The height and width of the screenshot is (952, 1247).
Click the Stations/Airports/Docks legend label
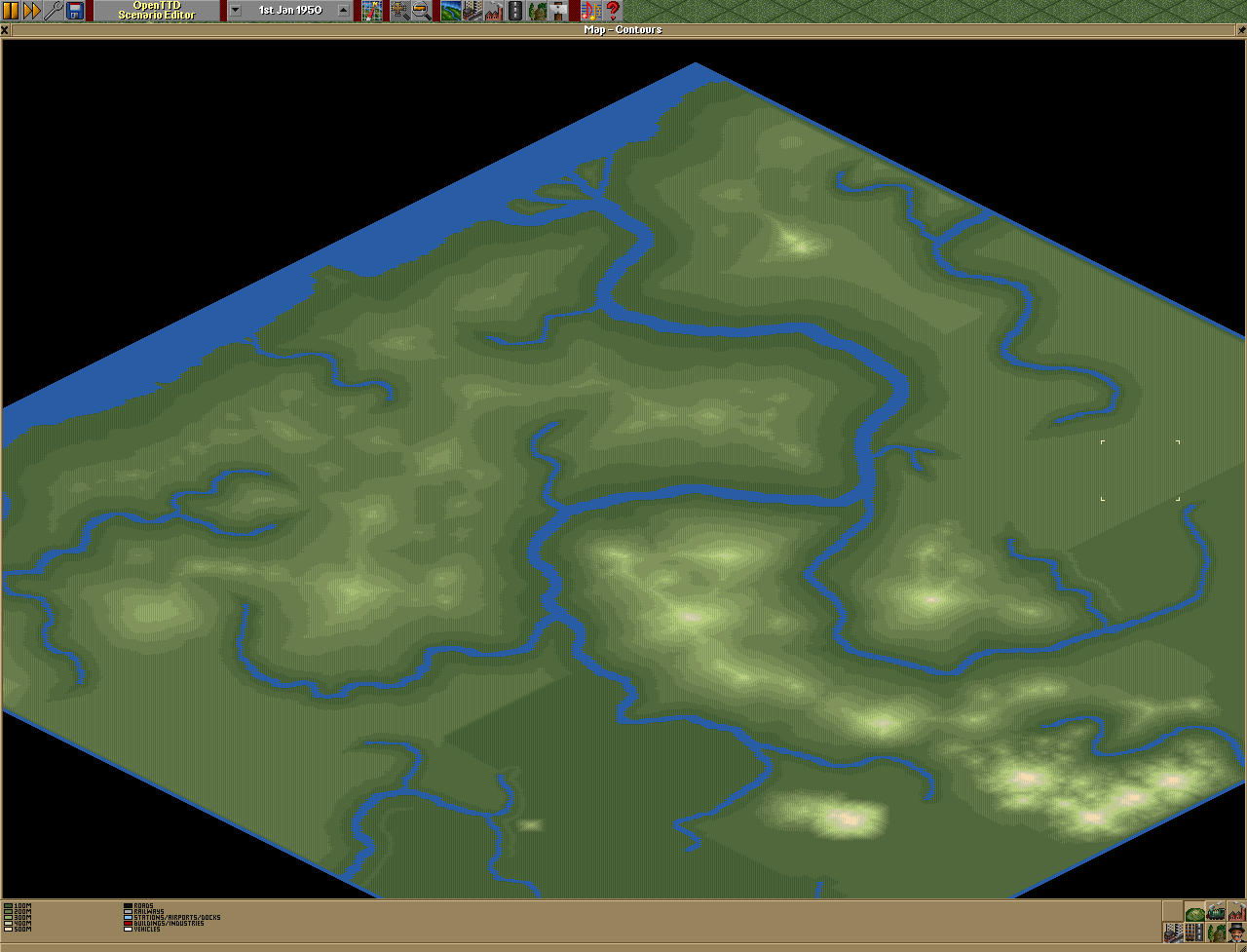coord(177,918)
